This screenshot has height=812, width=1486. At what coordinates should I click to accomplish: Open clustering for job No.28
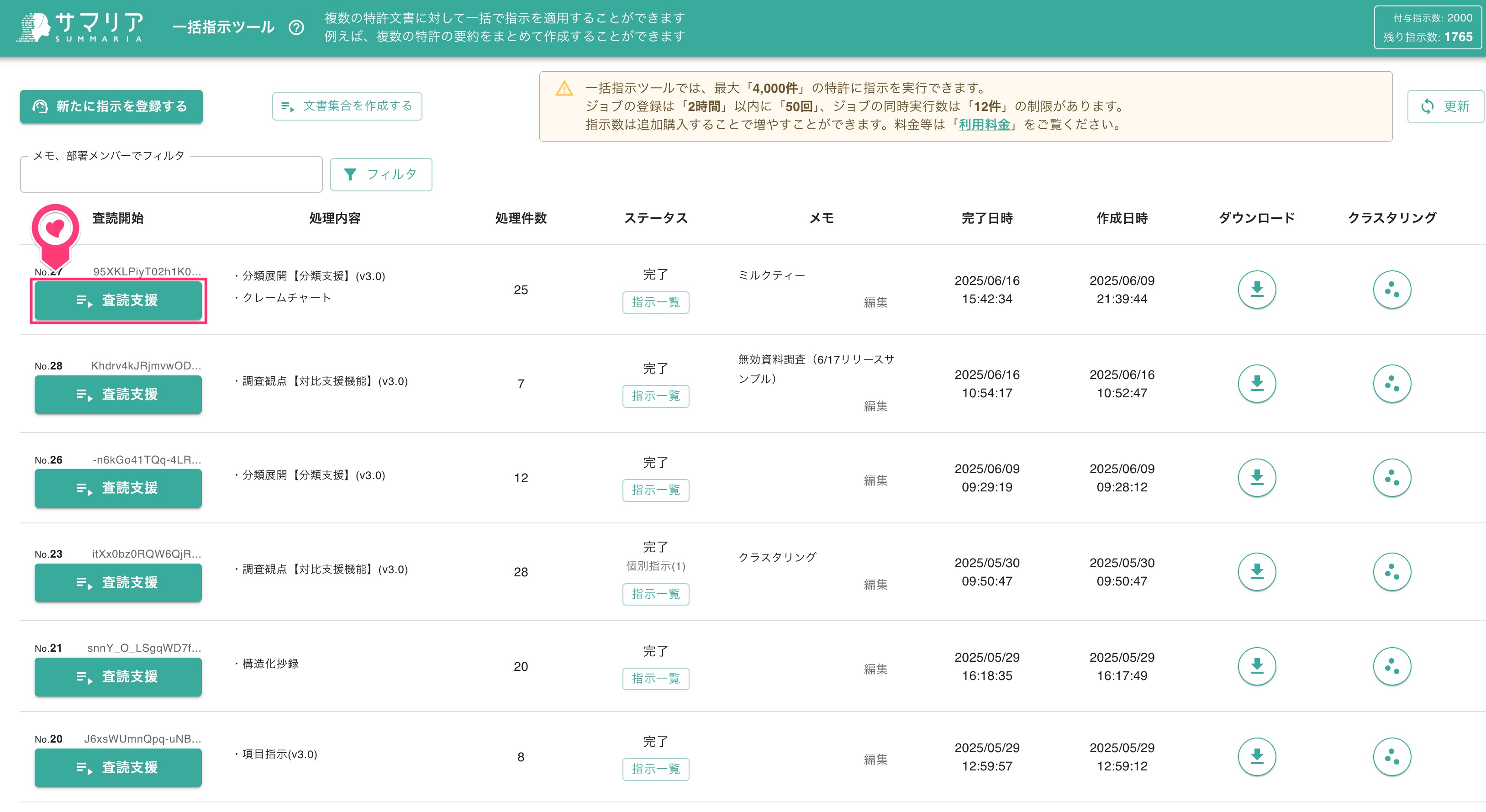point(1392,383)
